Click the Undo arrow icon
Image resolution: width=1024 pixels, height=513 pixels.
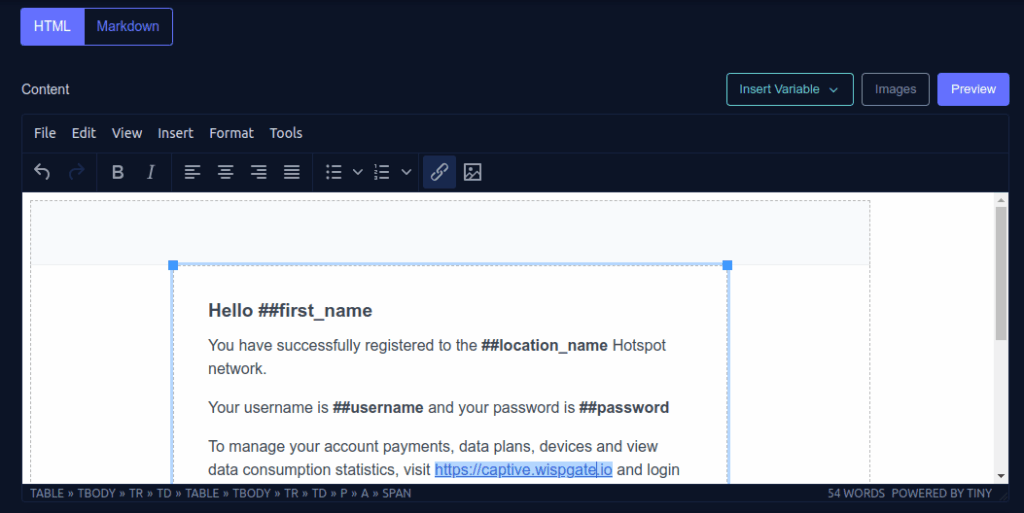(x=42, y=172)
